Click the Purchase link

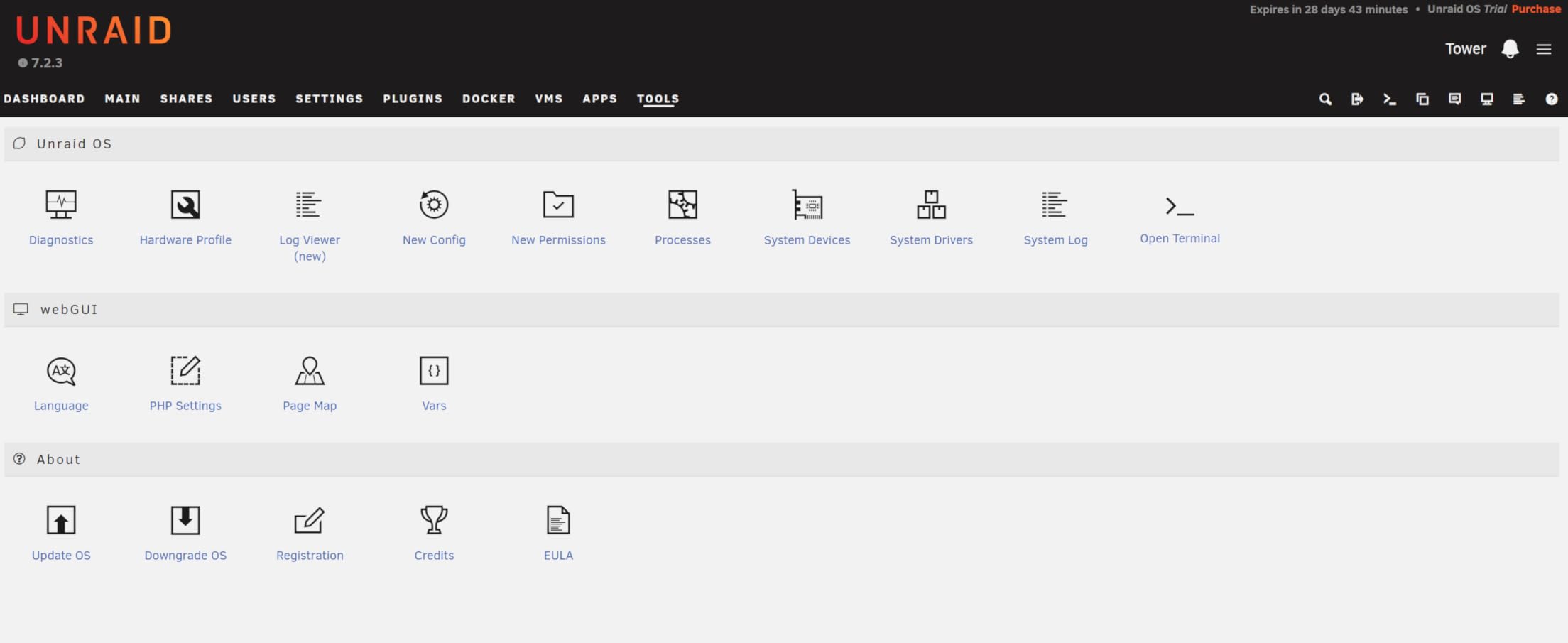pyautogui.click(x=1536, y=9)
